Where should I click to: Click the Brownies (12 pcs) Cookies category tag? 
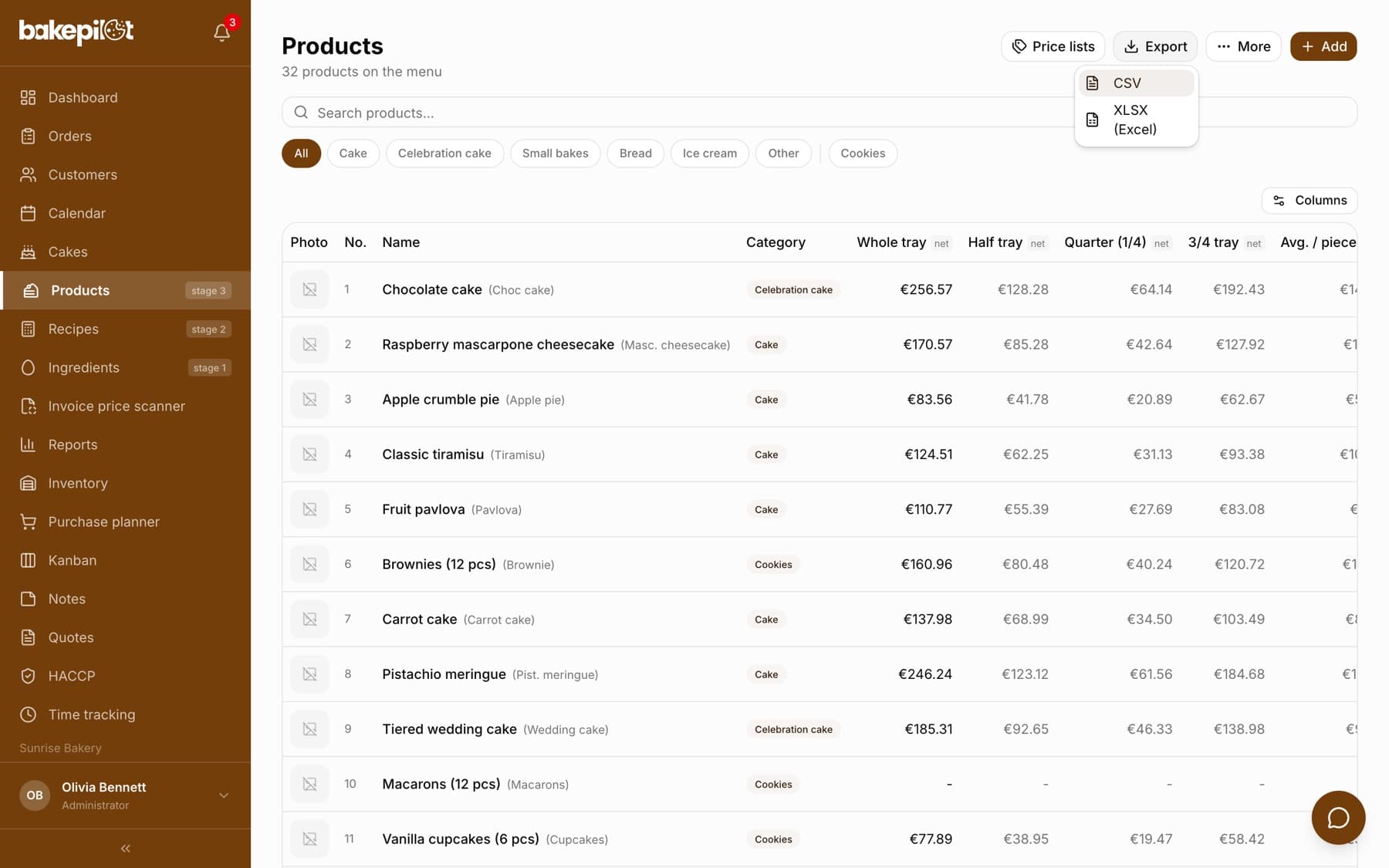click(773, 565)
